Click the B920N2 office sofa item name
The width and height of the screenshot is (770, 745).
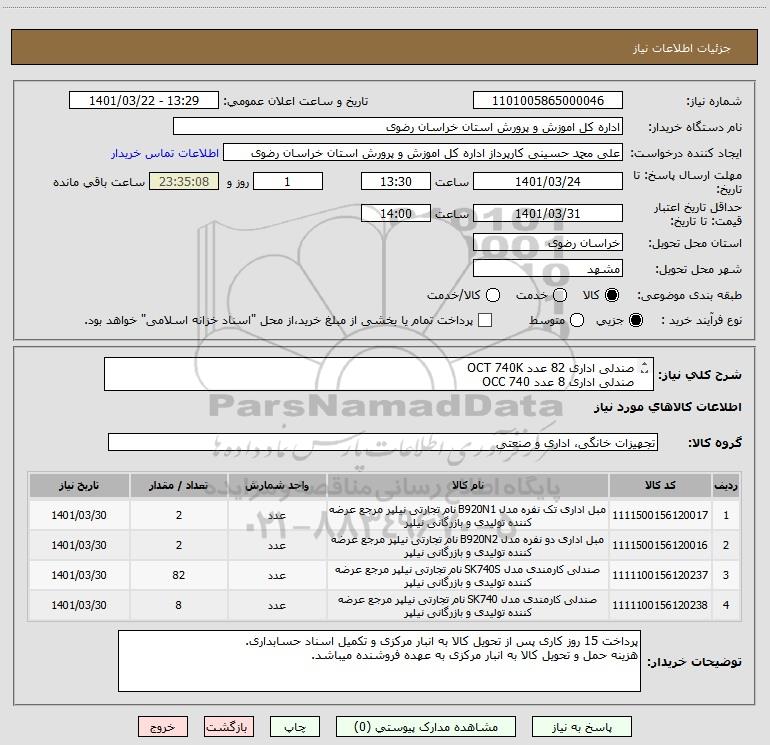point(468,546)
